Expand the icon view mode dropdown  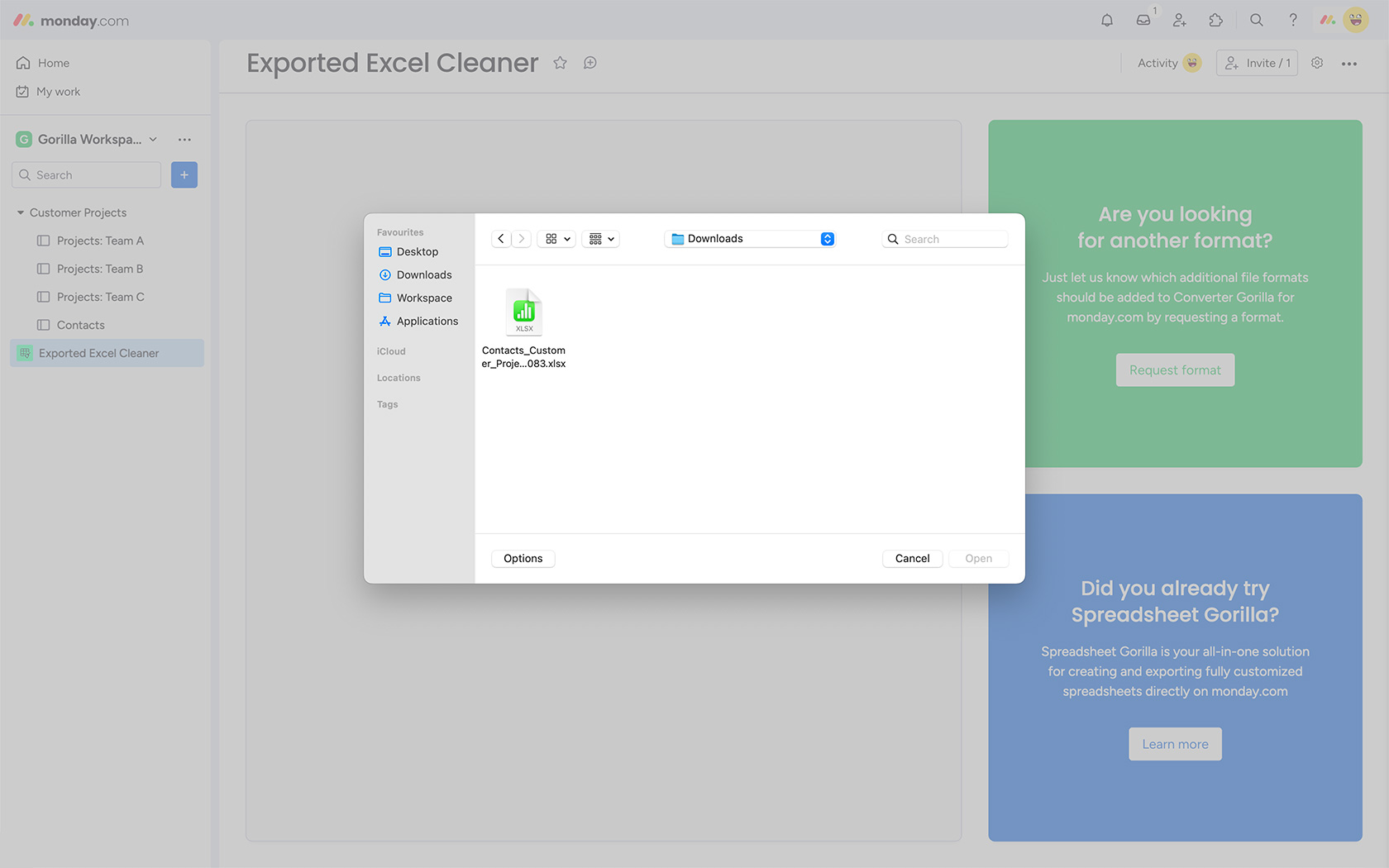557,239
